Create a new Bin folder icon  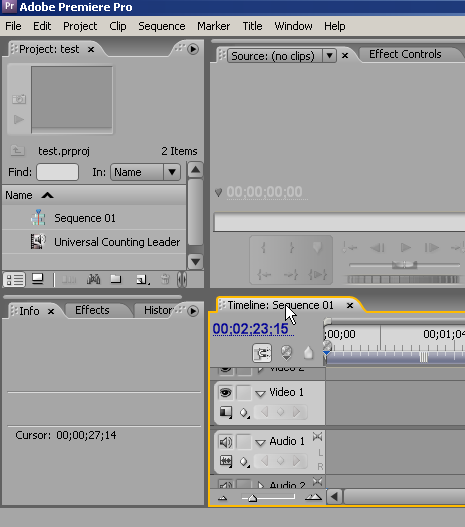tap(116, 279)
